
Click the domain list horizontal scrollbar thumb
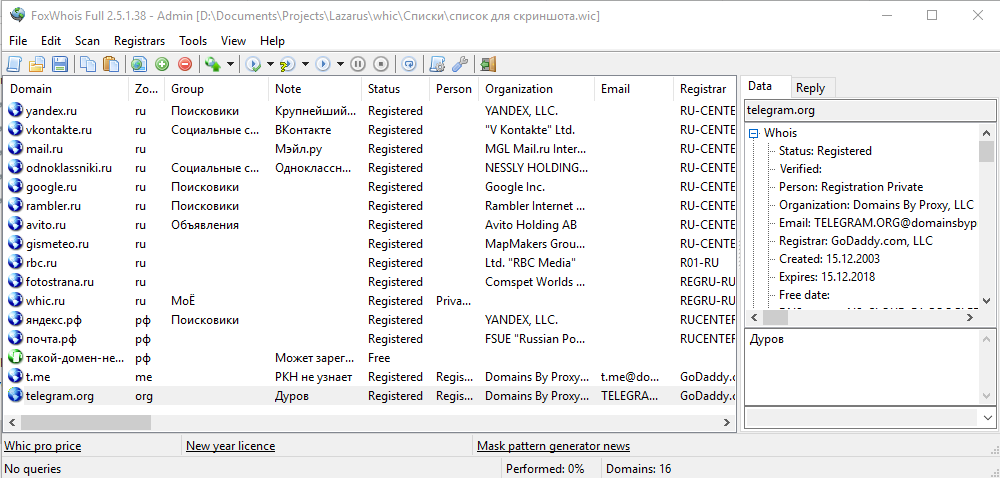point(85,423)
